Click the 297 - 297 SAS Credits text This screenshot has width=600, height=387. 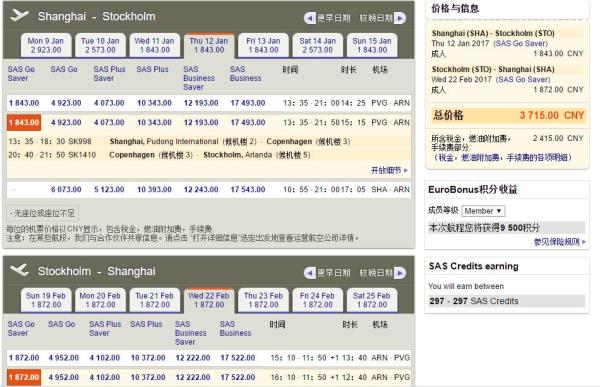474,301
